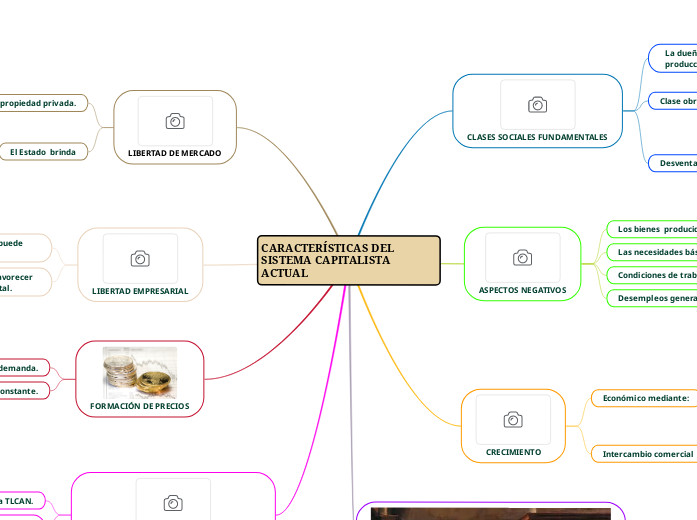Click the camera icon in ASPECTOS NEGATIVOS node
Viewport: 697px width, 520px height.
click(x=522, y=258)
